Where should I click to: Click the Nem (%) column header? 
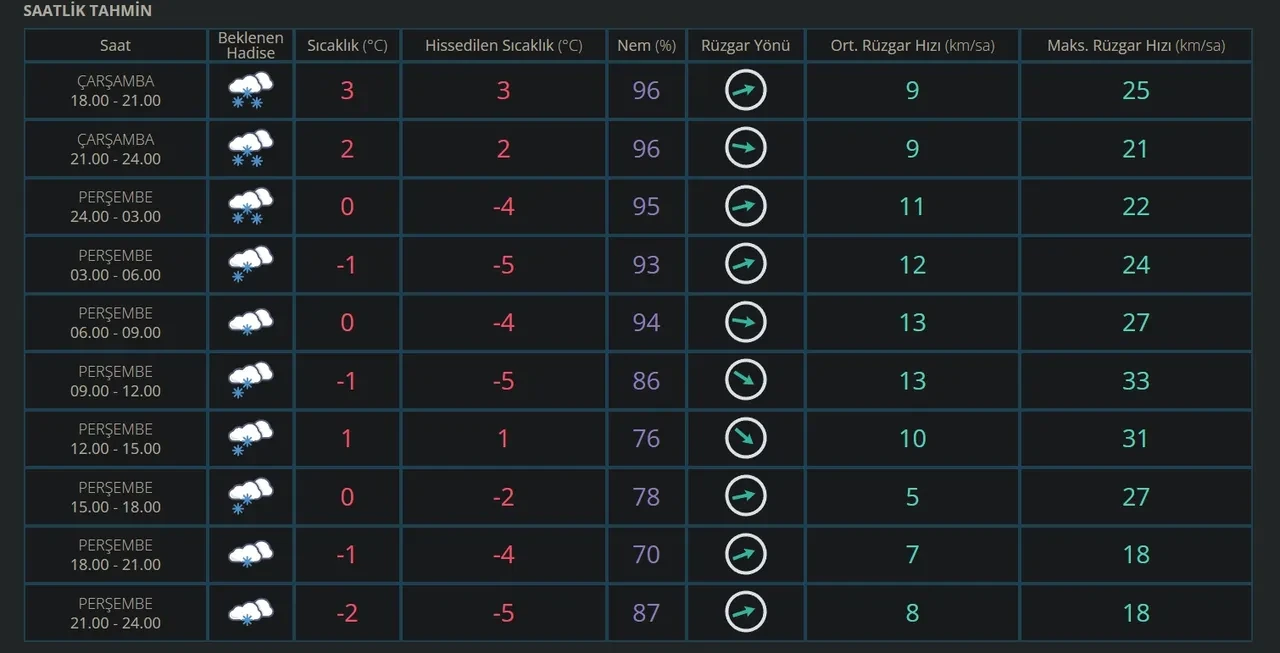click(x=646, y=45)
